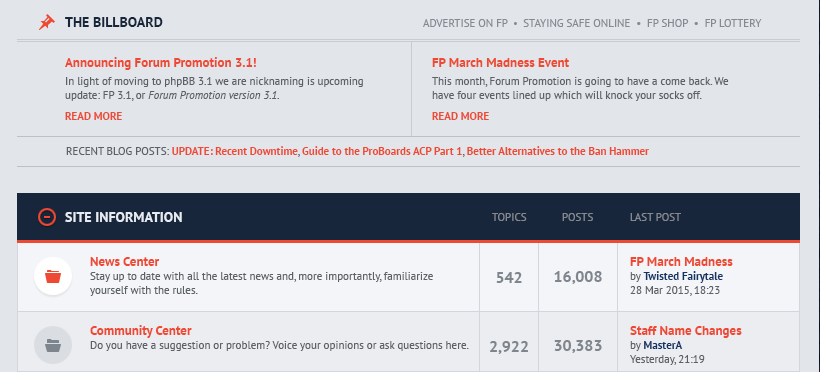View MasterA's profile
Screen dimensions: 820x372
click(663, 345)
